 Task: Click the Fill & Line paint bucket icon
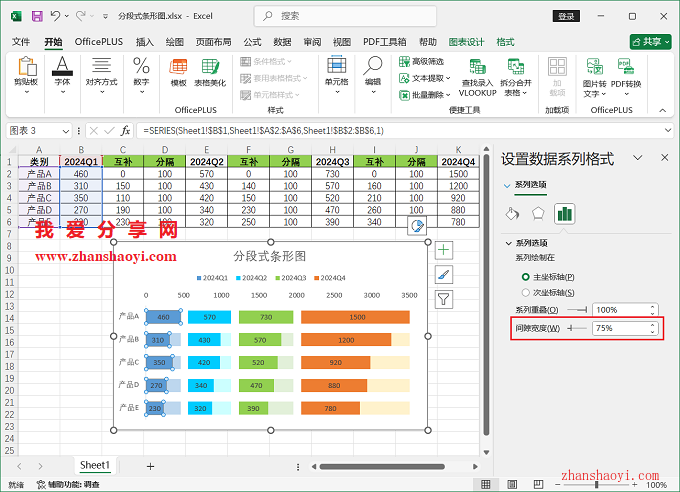(x=512, y=213)
